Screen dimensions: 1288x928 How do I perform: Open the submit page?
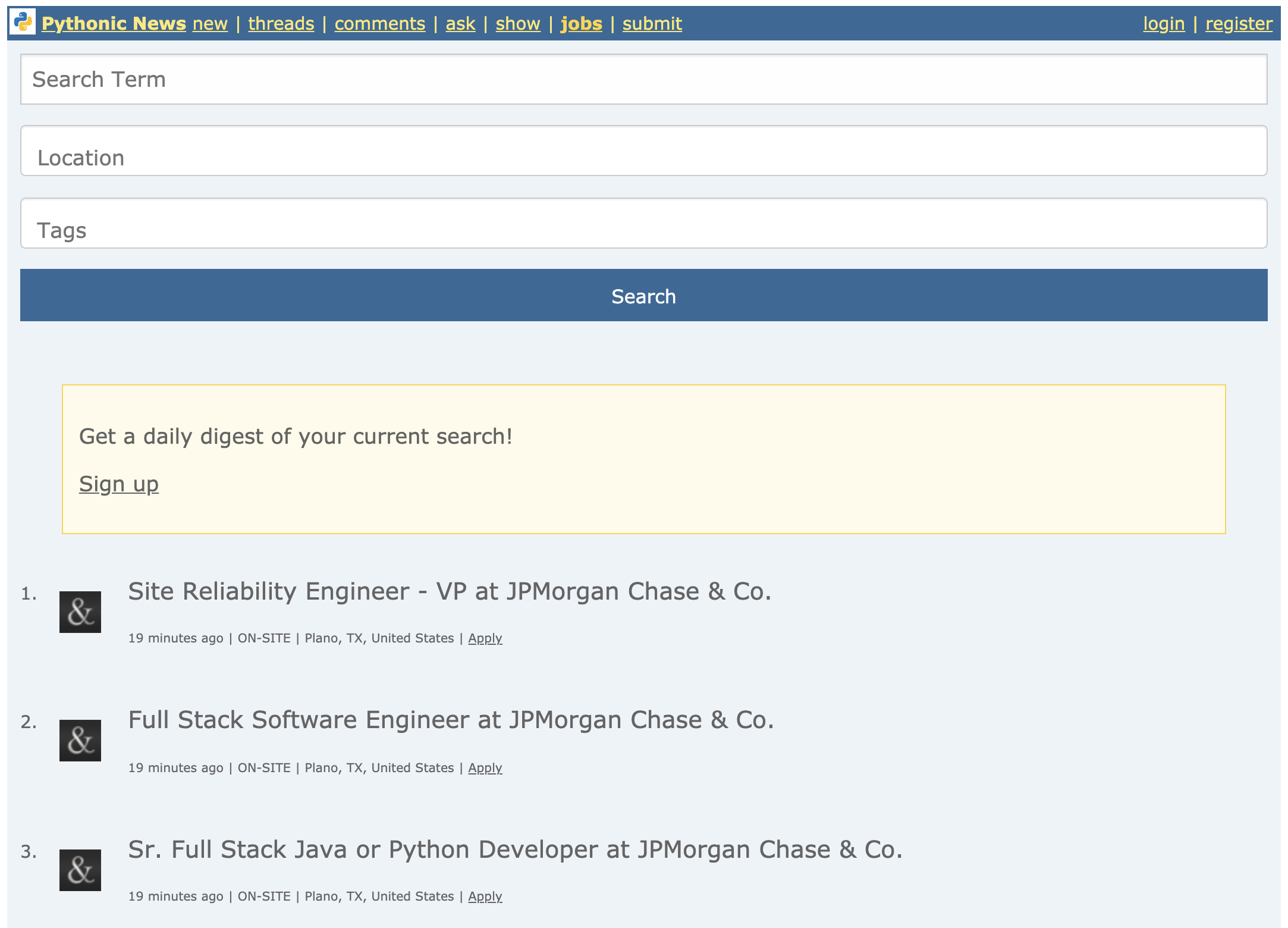coord(652,24)
